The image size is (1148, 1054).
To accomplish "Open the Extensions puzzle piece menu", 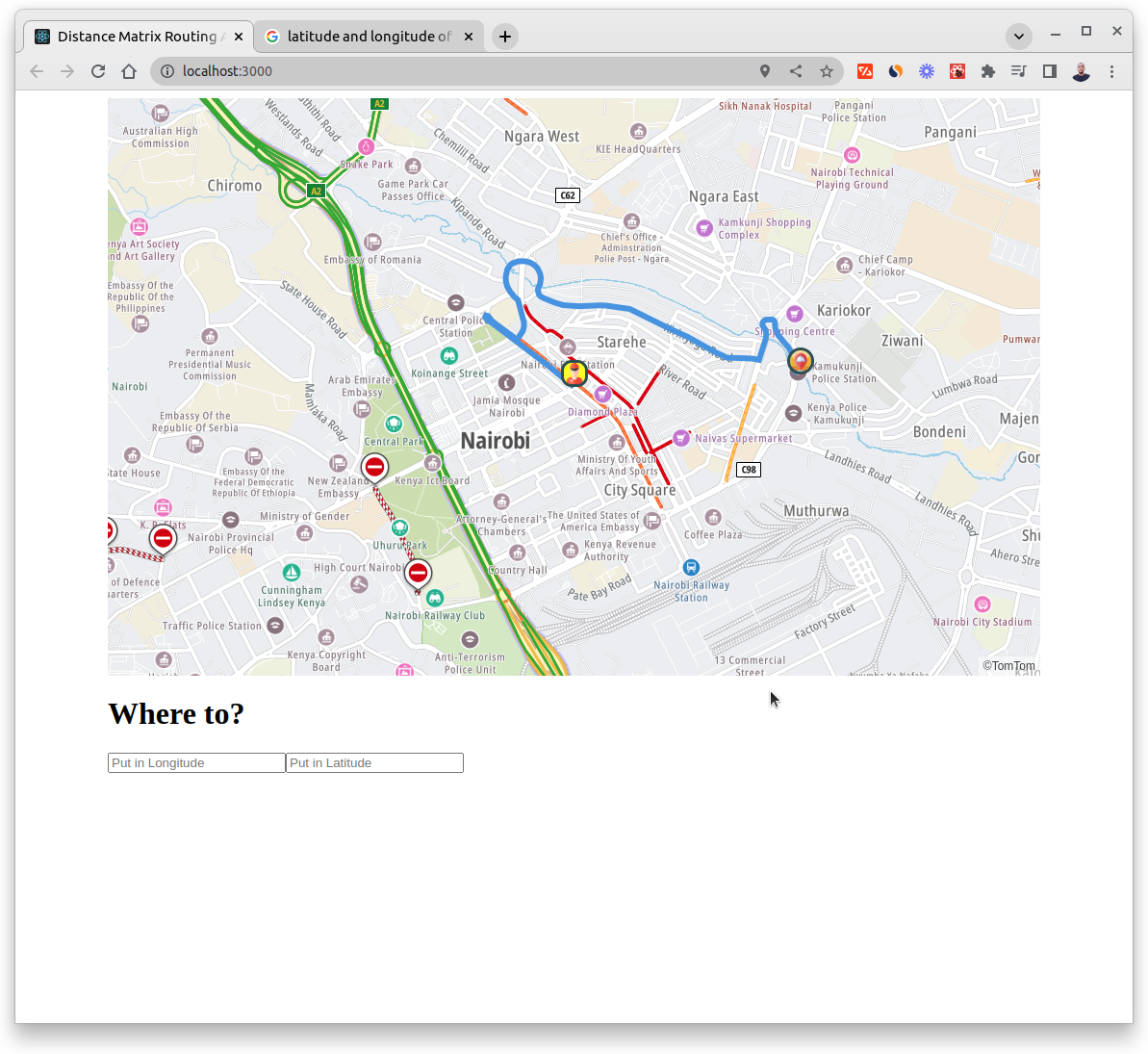I will pyautogui.click(x=988, y=71).
